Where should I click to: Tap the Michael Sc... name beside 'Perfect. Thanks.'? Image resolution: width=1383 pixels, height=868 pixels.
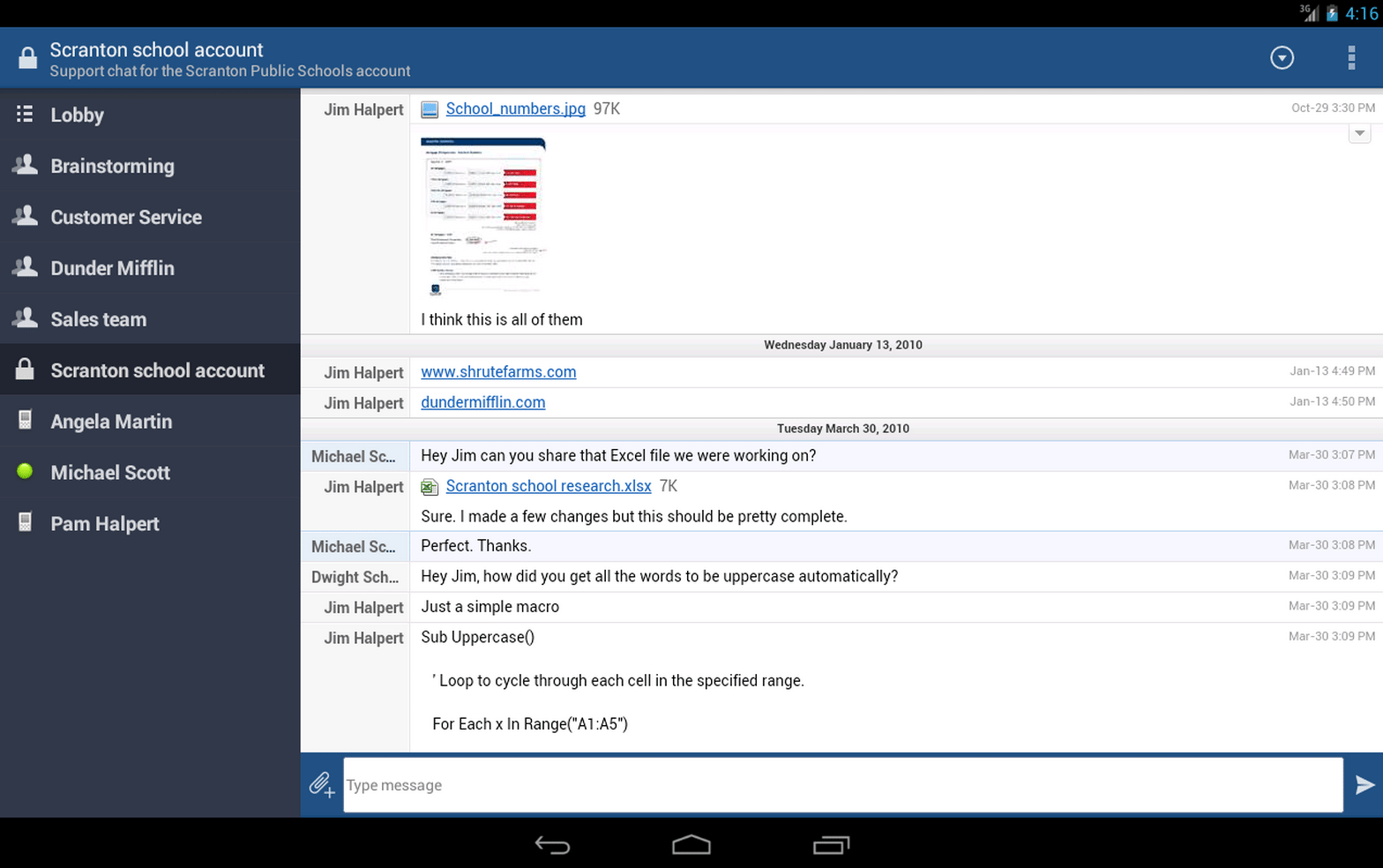353,547
